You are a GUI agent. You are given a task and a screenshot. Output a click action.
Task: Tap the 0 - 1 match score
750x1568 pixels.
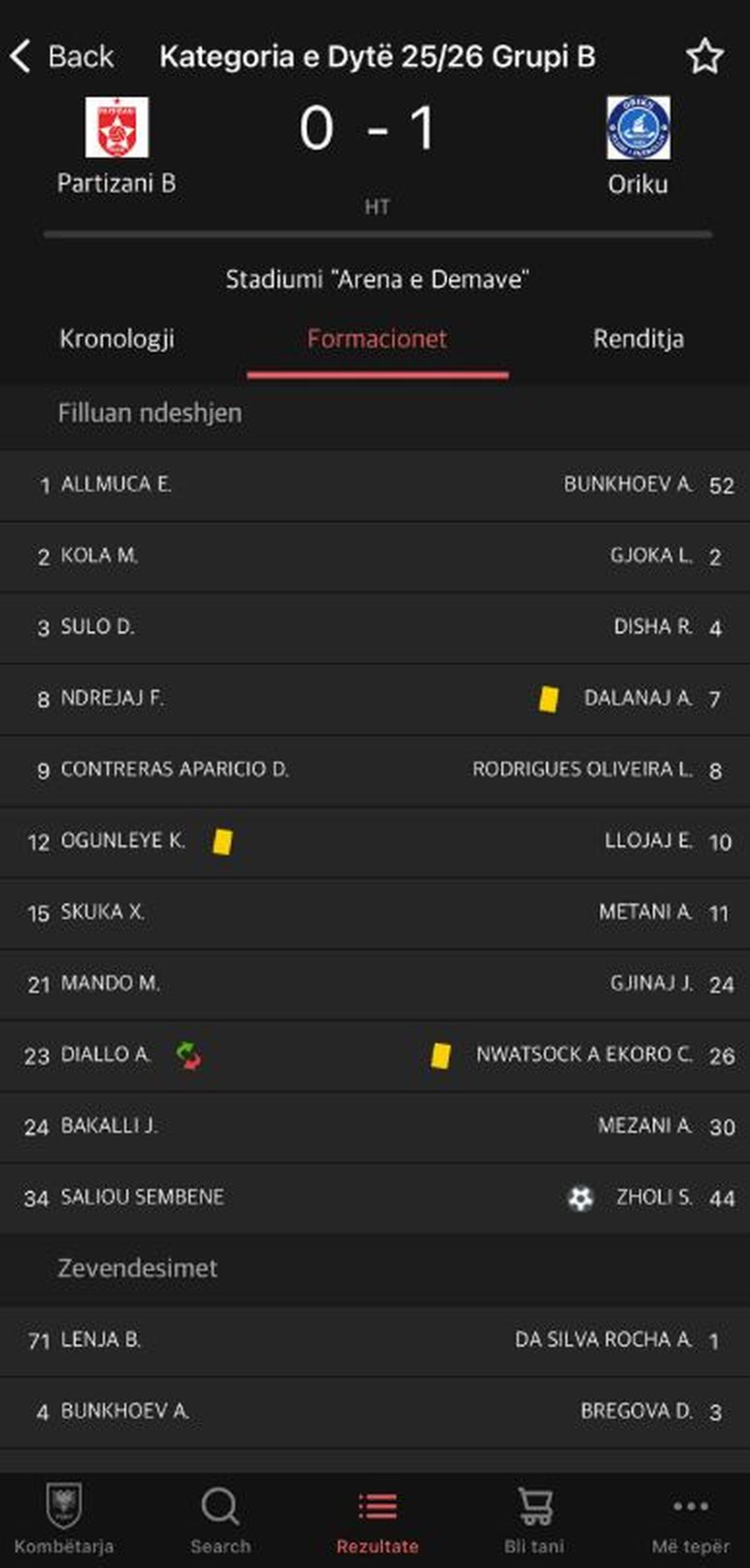tap(367, 130)
